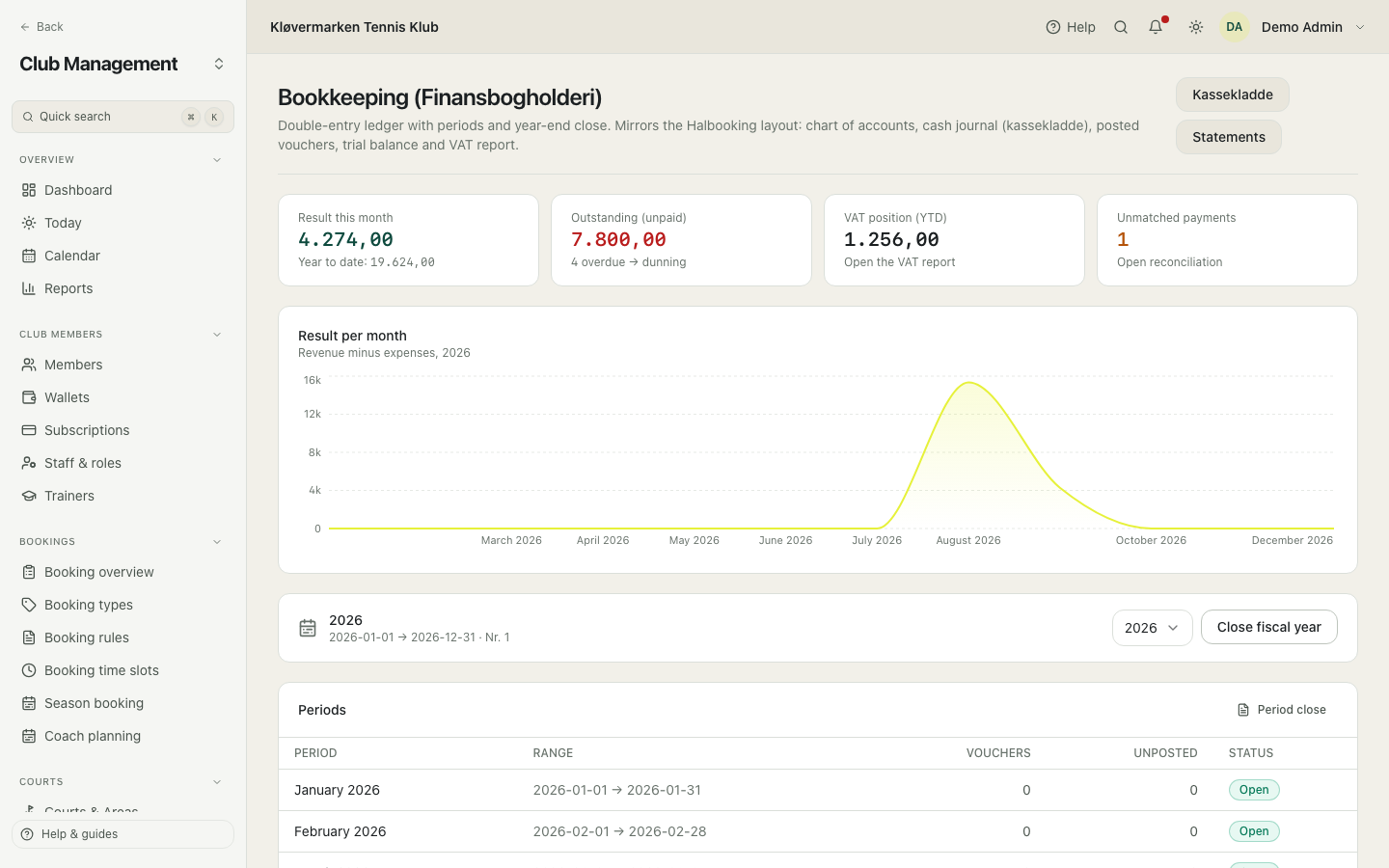The height and width of the screenshot is (868, 1389).
Task: Click the Trainers graduation cap icon
Action: coord(29,496)
